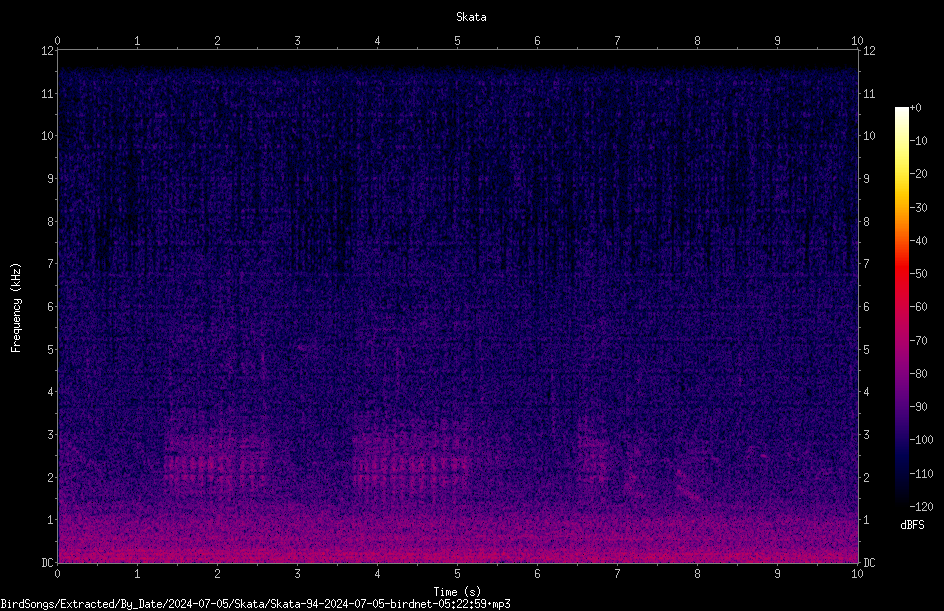The image size is (944, 611).
Task: Click the '5' tick on the bottom time axis
Action: click(458, 574)
